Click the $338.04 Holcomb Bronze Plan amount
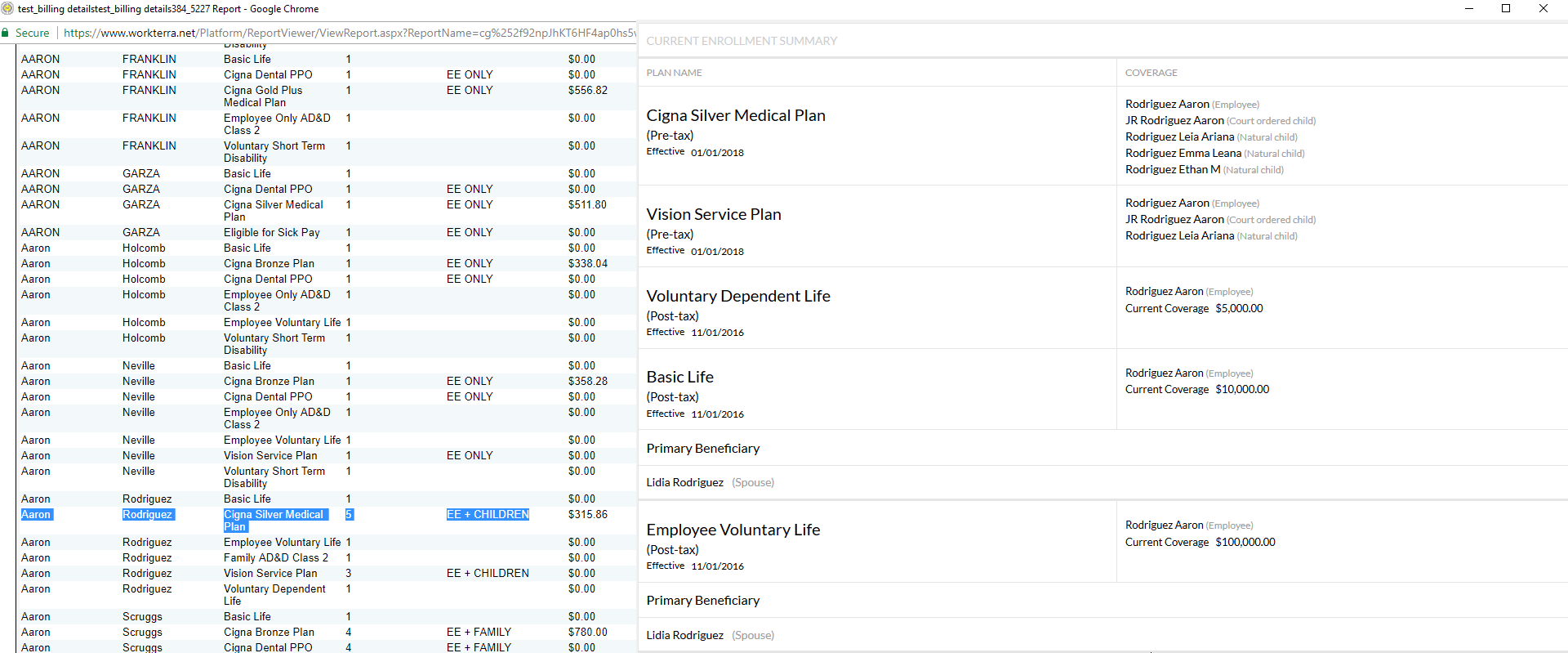This screenshot has width=1568, height=653. [588, 263]
